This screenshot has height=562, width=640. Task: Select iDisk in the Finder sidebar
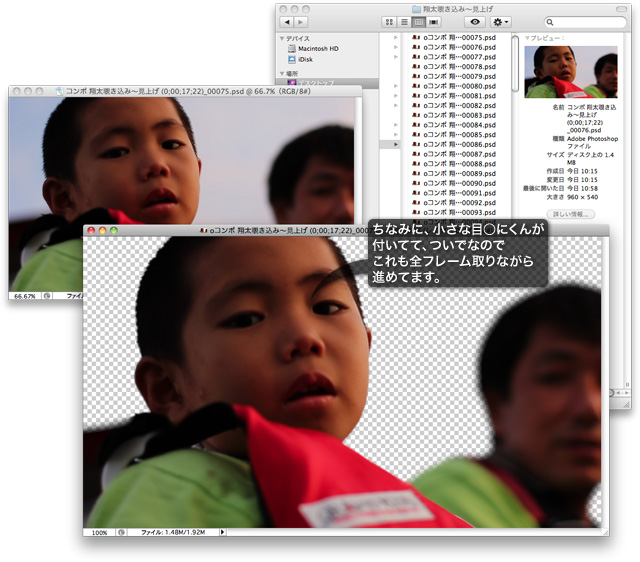(300, 59)
